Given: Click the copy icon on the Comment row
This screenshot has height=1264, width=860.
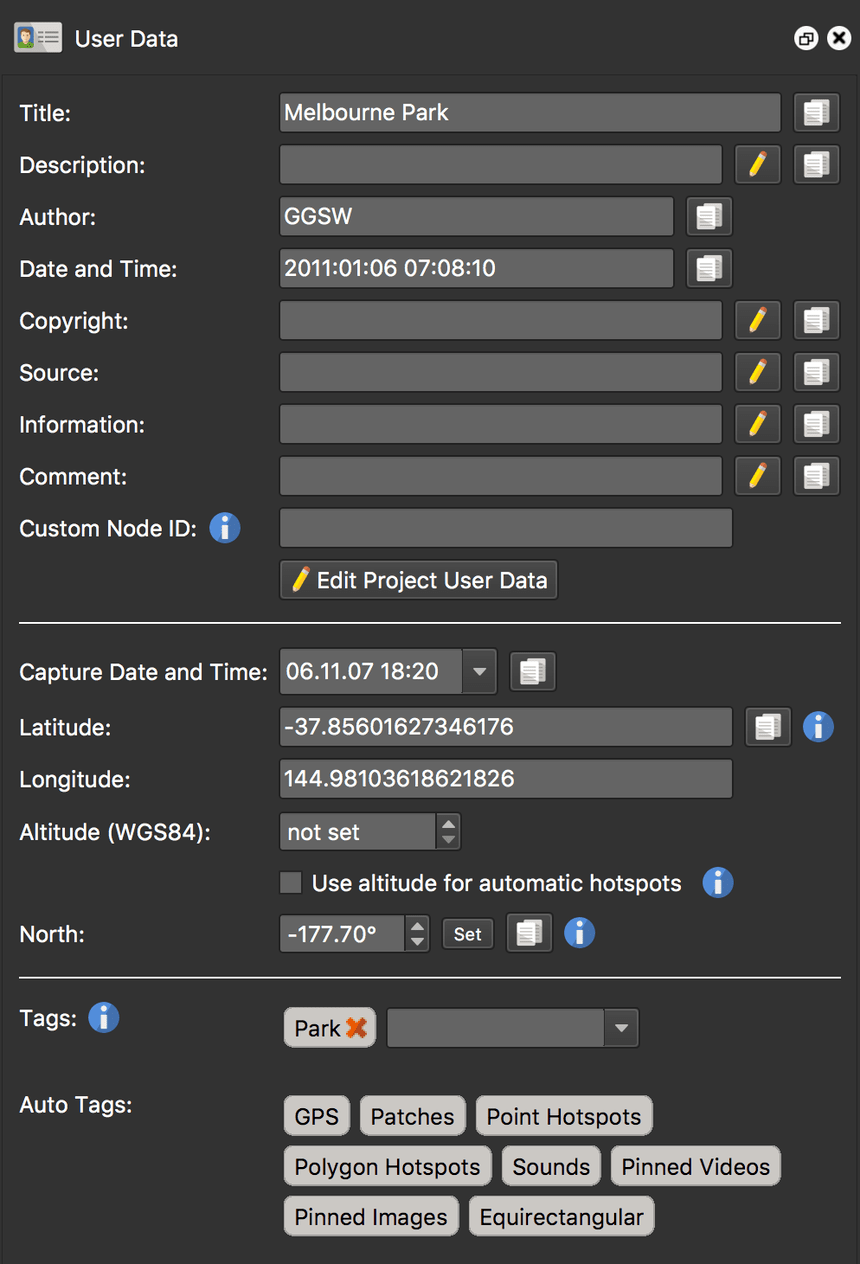Looking at the screenshot, I should [x=816, y=477].
